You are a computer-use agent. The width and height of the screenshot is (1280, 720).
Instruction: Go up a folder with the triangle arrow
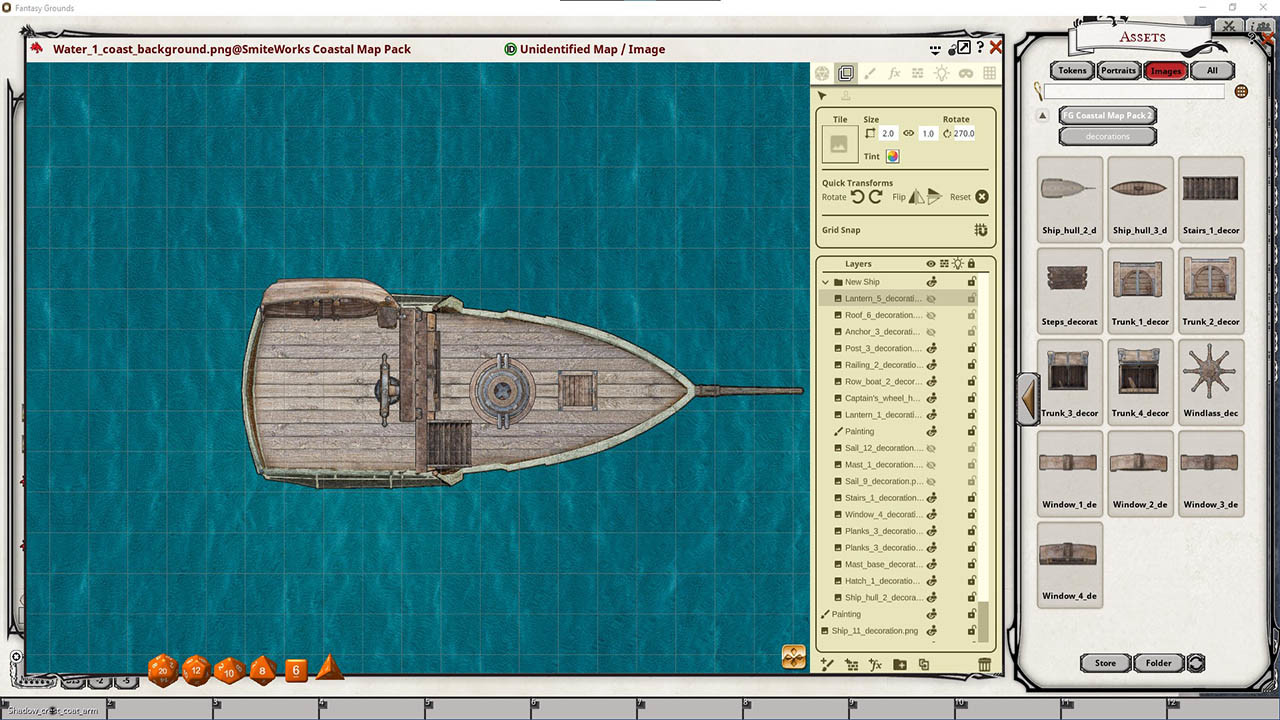[x=1042, y=115]
